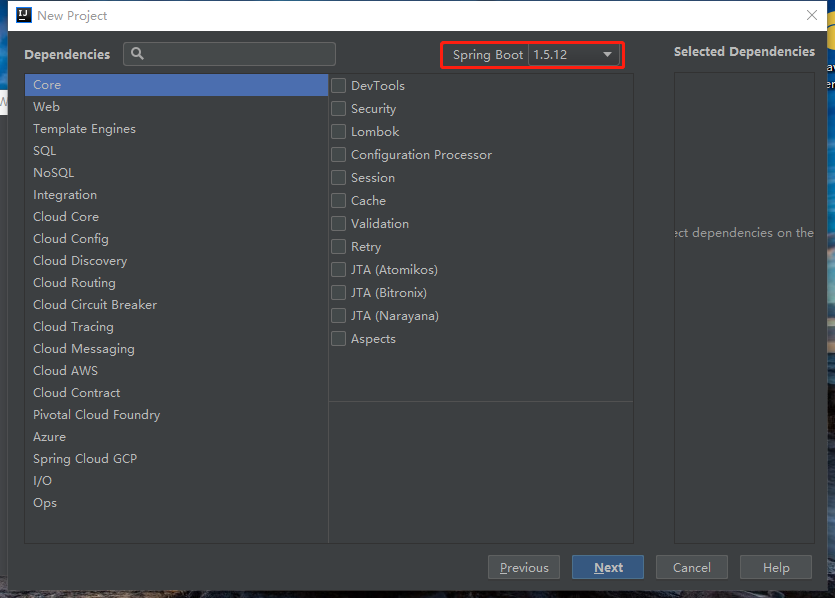Select the Cloud Core category
835x598 pixels.
coord(176,217)
